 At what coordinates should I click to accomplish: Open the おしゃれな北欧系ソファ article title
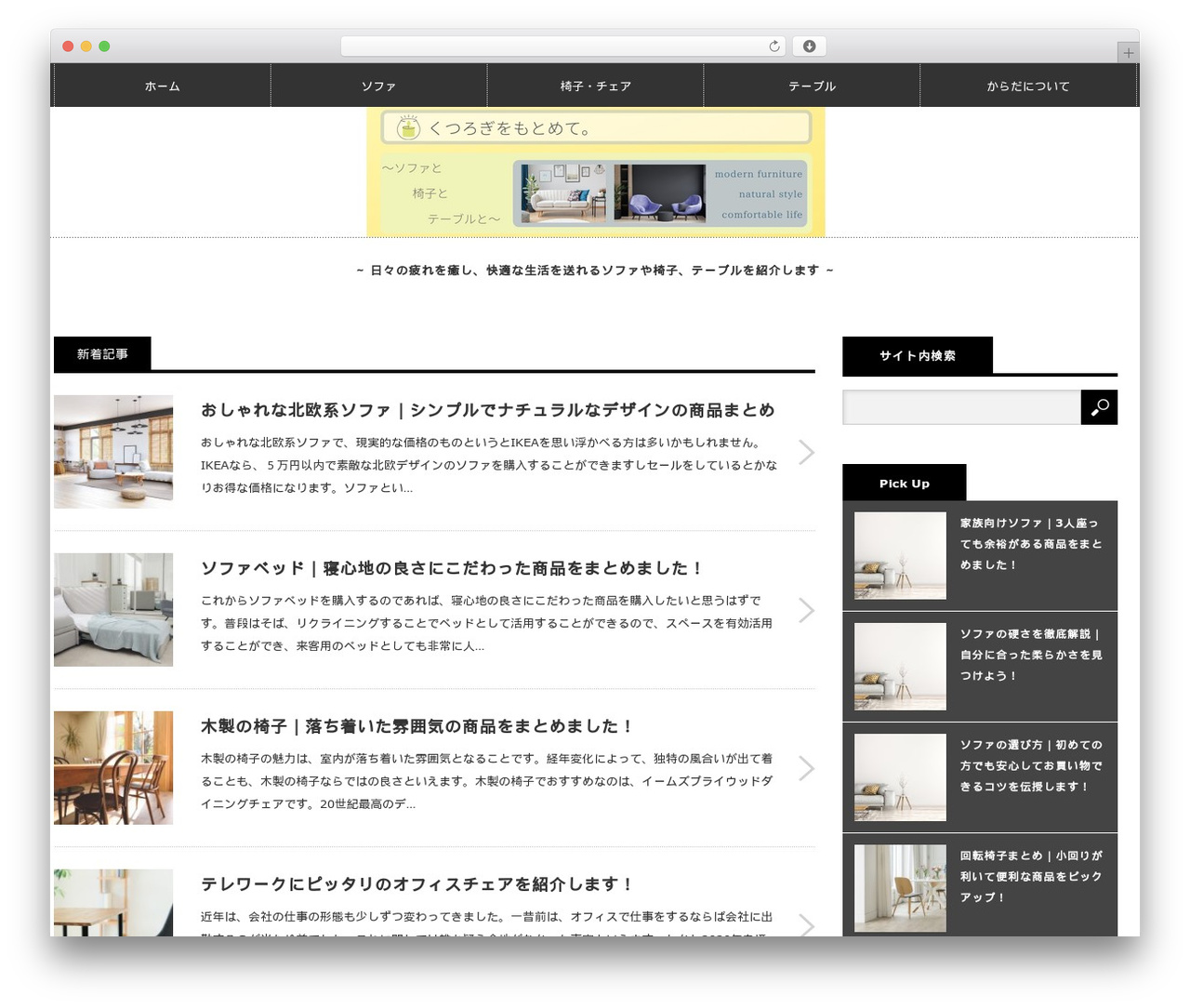488,410
